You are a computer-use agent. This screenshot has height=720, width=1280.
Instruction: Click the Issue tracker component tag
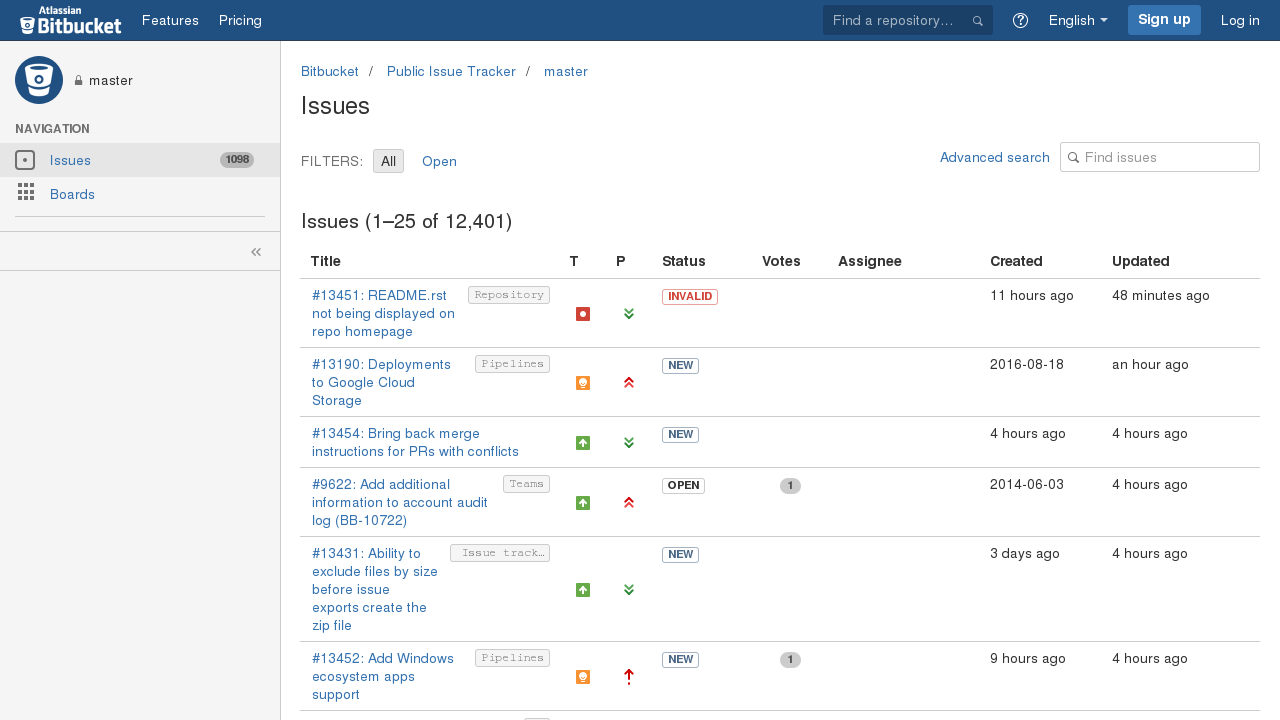click(500, 553)
